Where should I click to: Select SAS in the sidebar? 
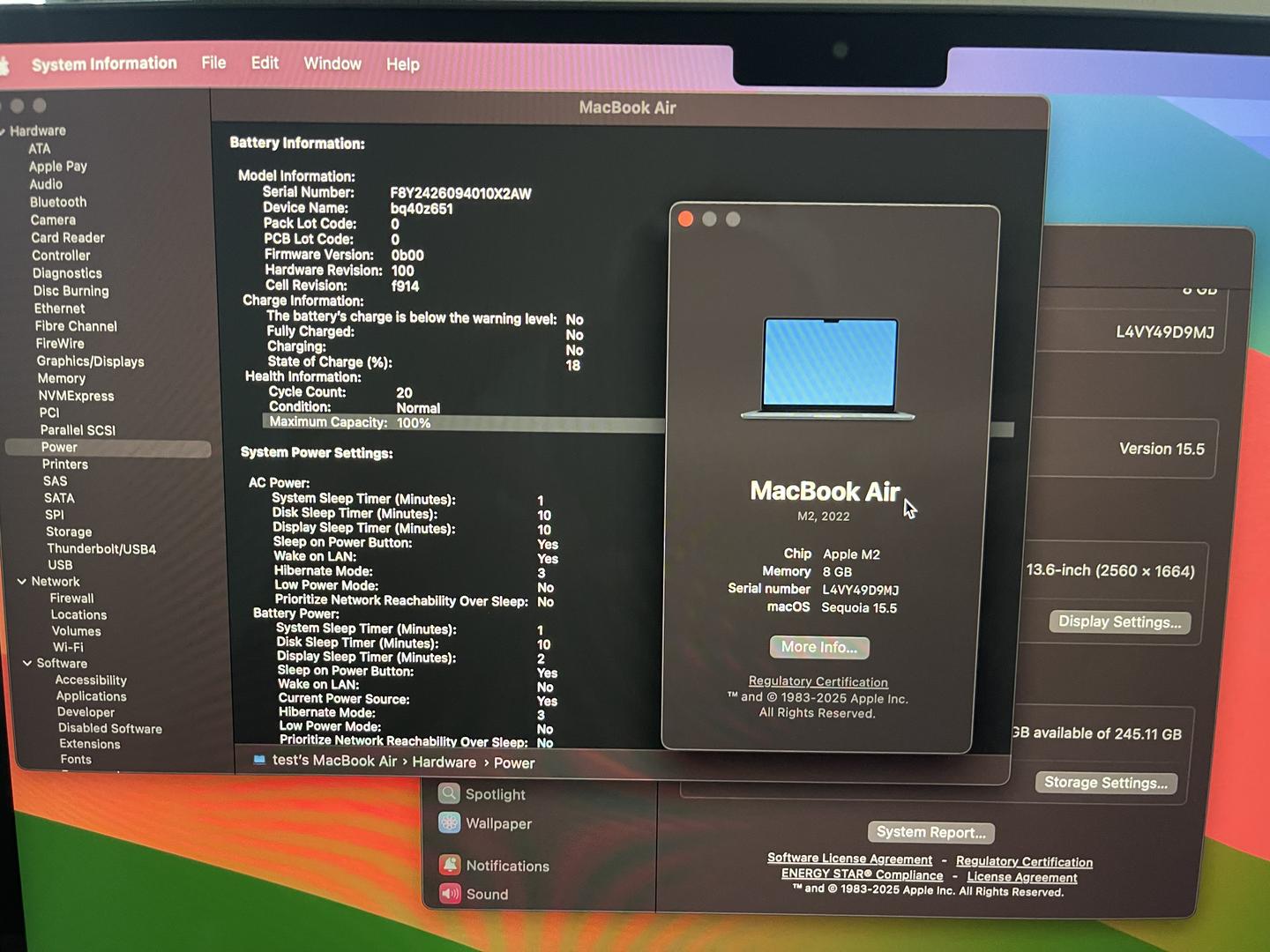(55, 481)
